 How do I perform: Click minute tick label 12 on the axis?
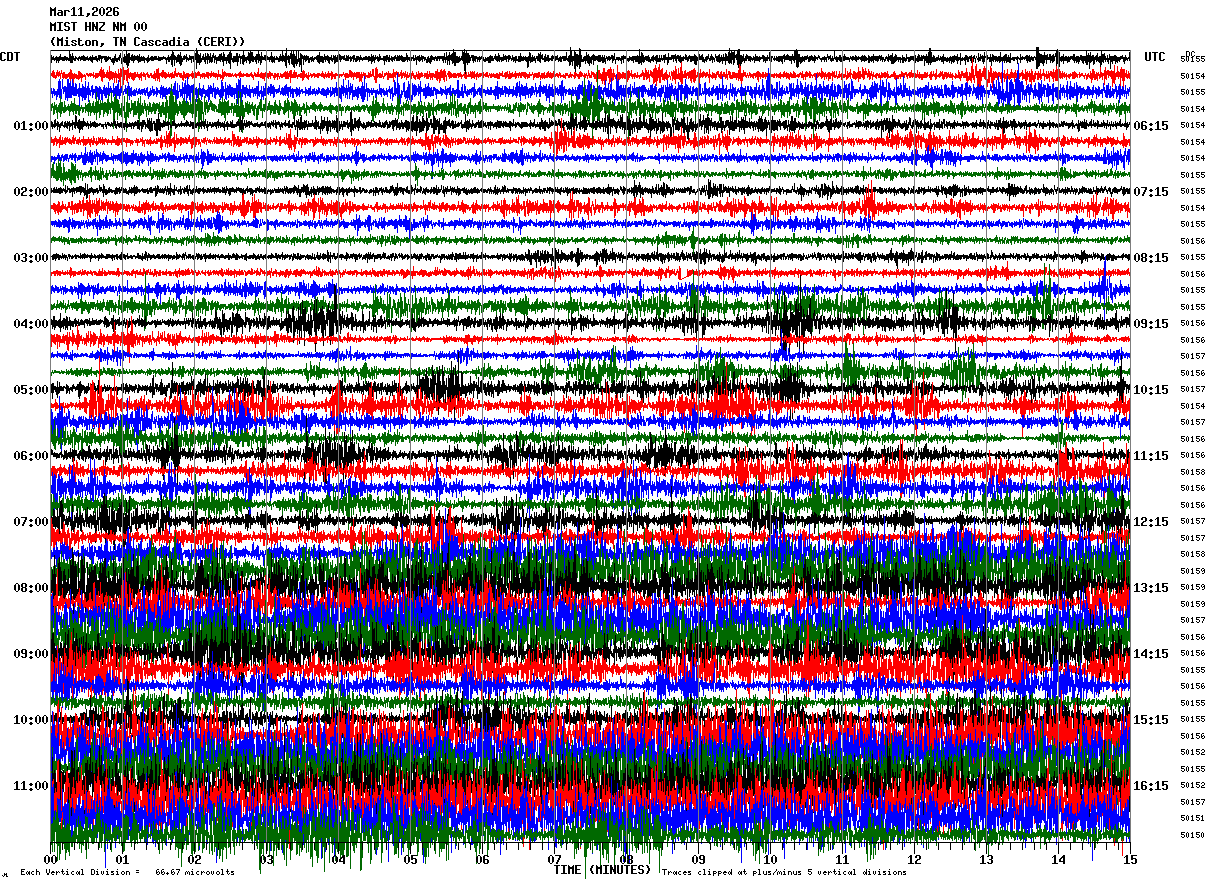click(x=915, y=860)
